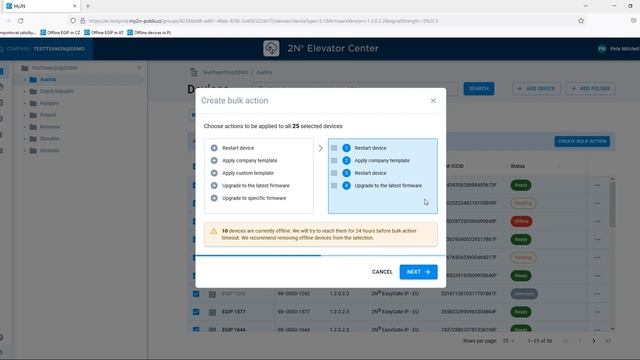Select the My2N browser tab
The height and width of the screenshot is (360, 640).
click(x=41, y=6)
